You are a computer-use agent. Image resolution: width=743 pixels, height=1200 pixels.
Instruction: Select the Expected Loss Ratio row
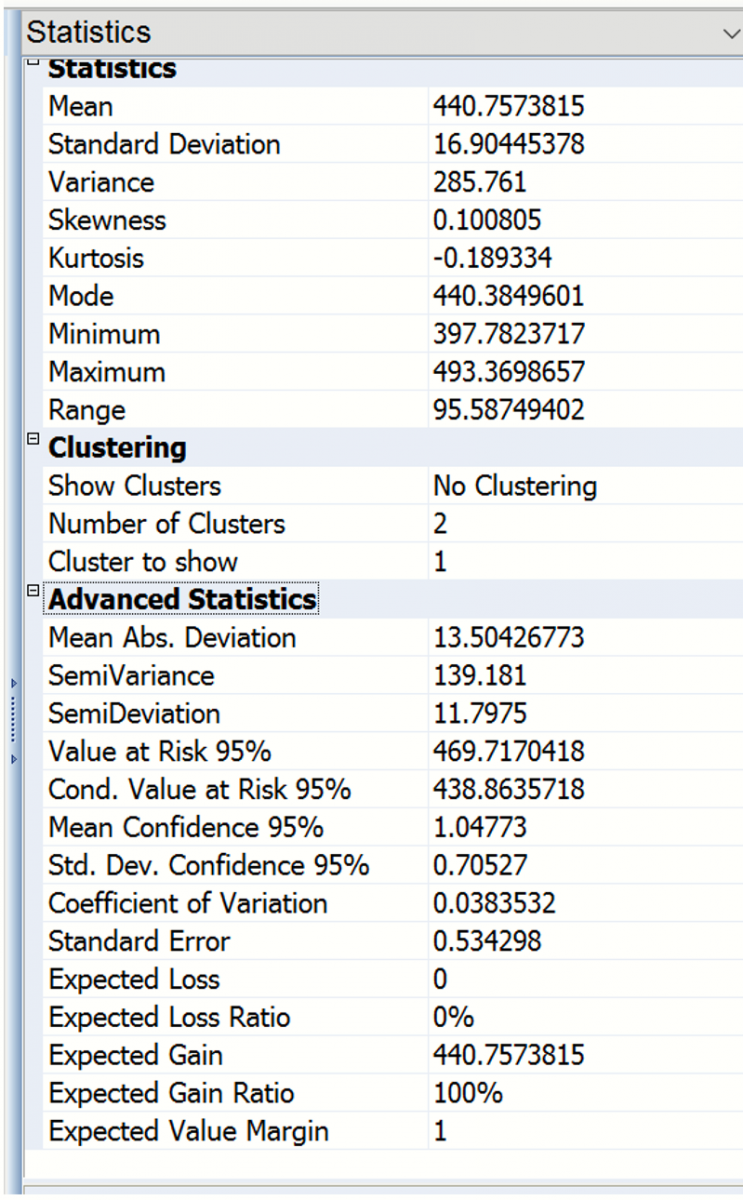pos(169,1018)
